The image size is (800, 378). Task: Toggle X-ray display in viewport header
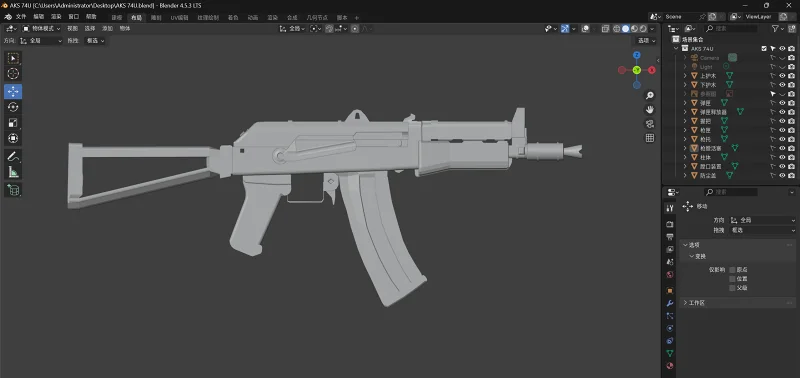pyautogui.click(x=605, y=29)
